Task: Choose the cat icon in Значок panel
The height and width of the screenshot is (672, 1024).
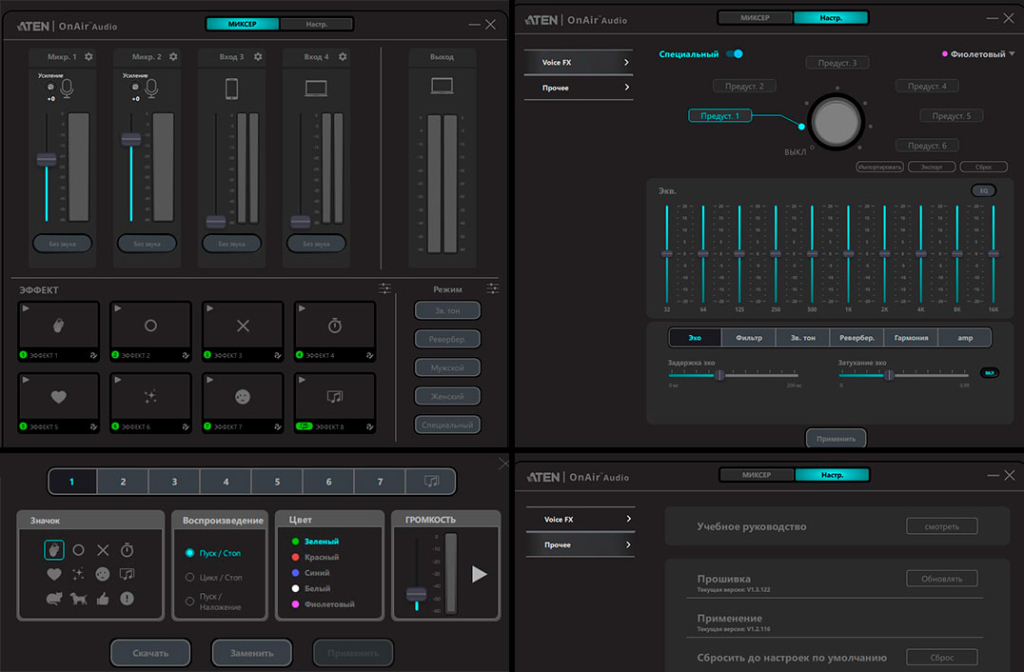Action: click(54, 598)
